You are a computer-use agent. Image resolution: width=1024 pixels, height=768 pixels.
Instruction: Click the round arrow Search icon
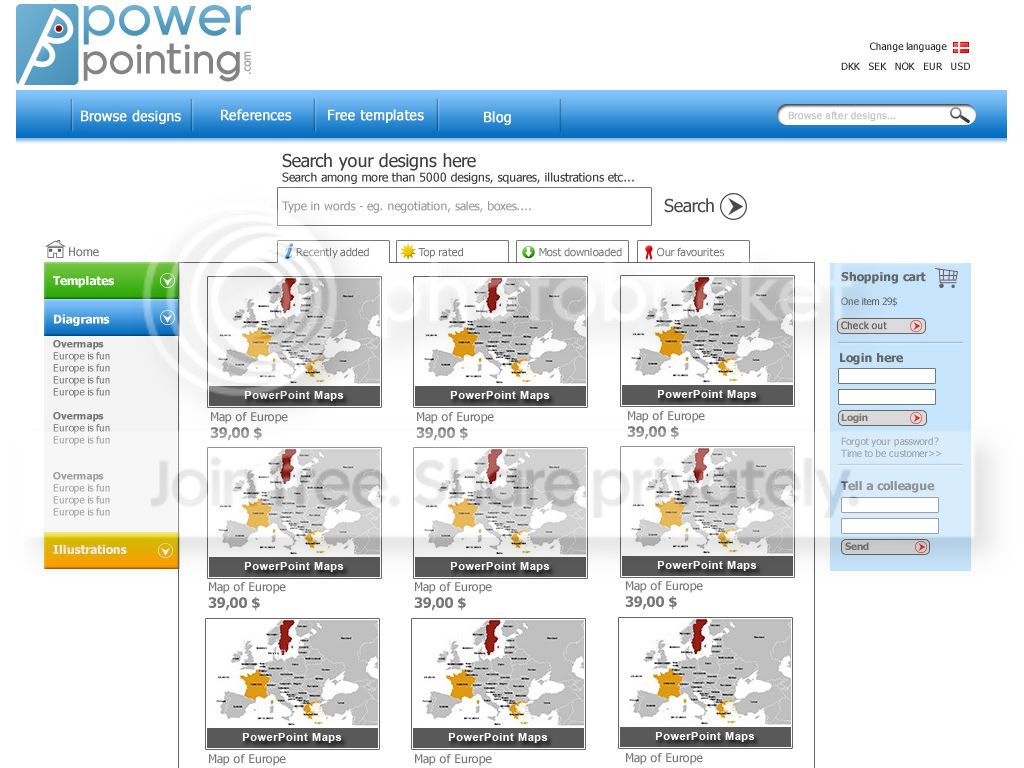click(733, 206)
